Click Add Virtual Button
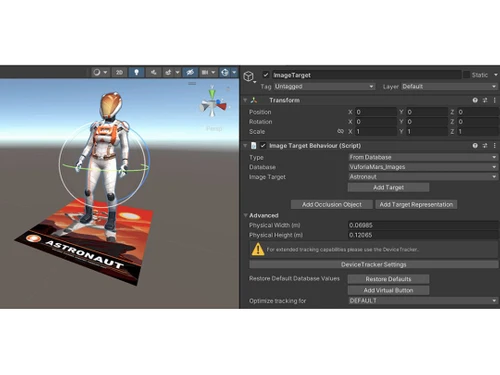 (388, 290)
